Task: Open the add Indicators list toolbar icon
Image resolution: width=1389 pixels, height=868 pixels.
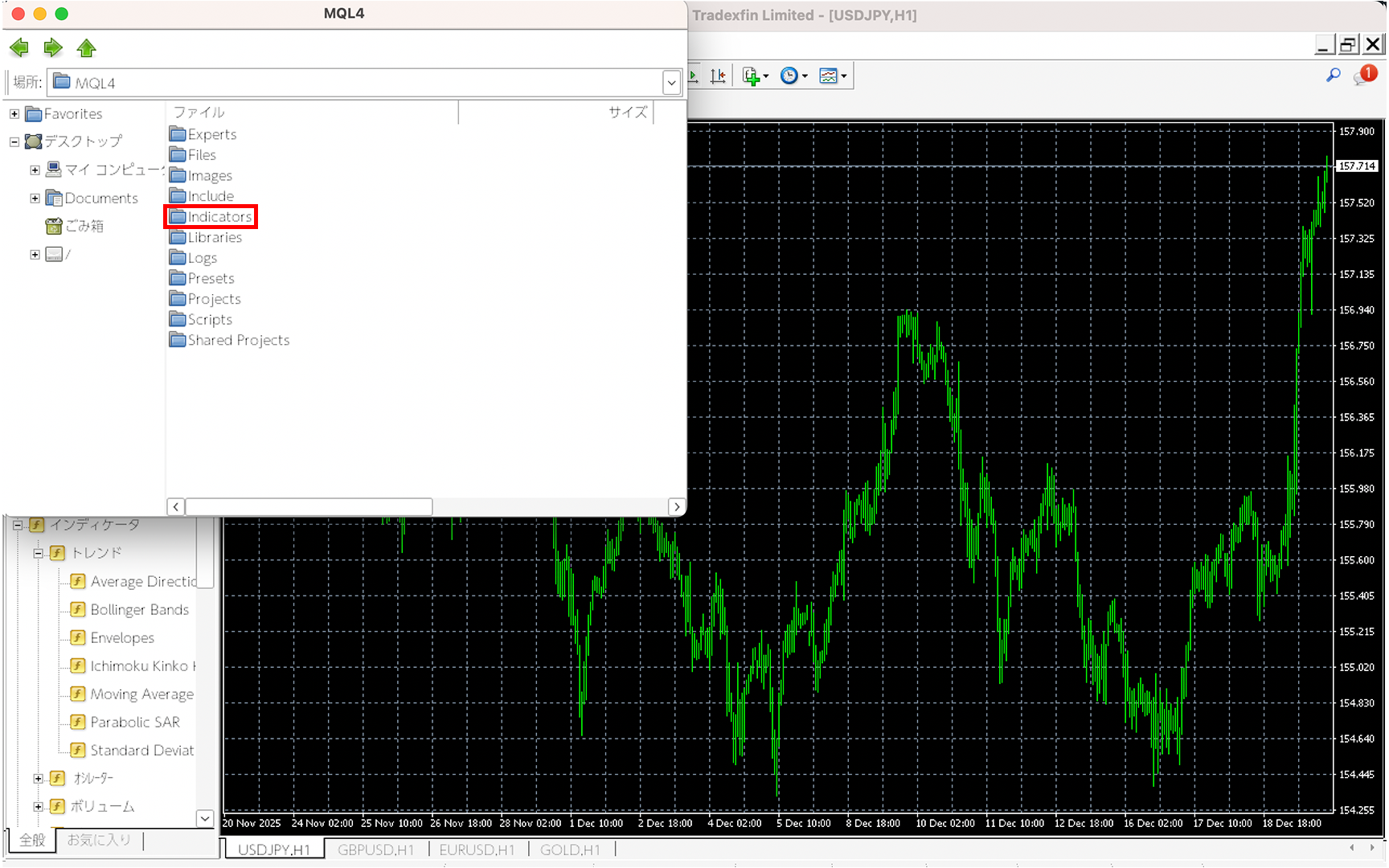Action: [x=754, y=76]
